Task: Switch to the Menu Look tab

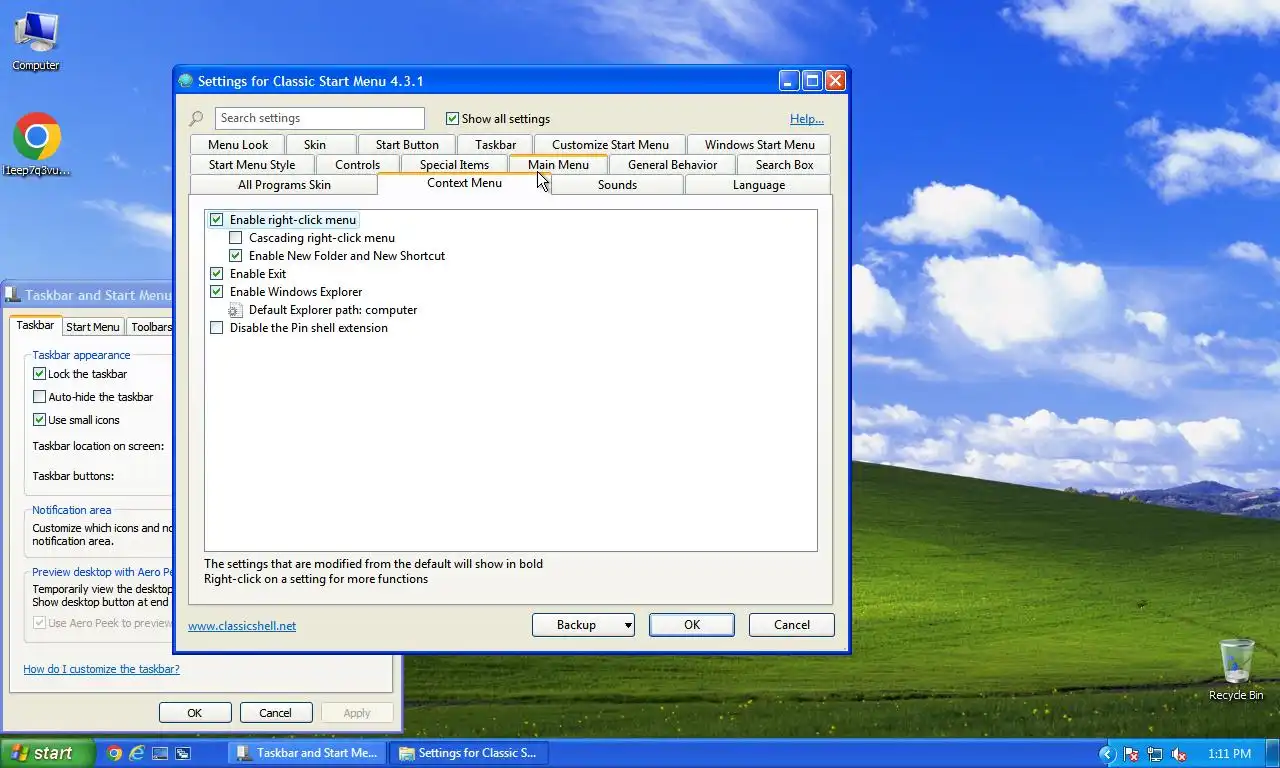Action: (238, 145)
